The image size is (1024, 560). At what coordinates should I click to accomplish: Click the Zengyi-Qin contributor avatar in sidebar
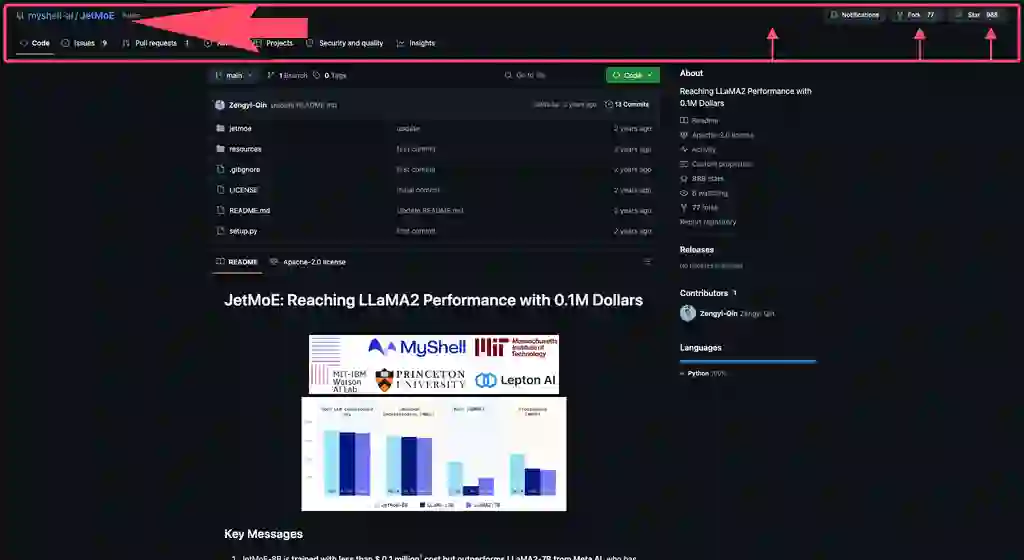pos(688,313)
